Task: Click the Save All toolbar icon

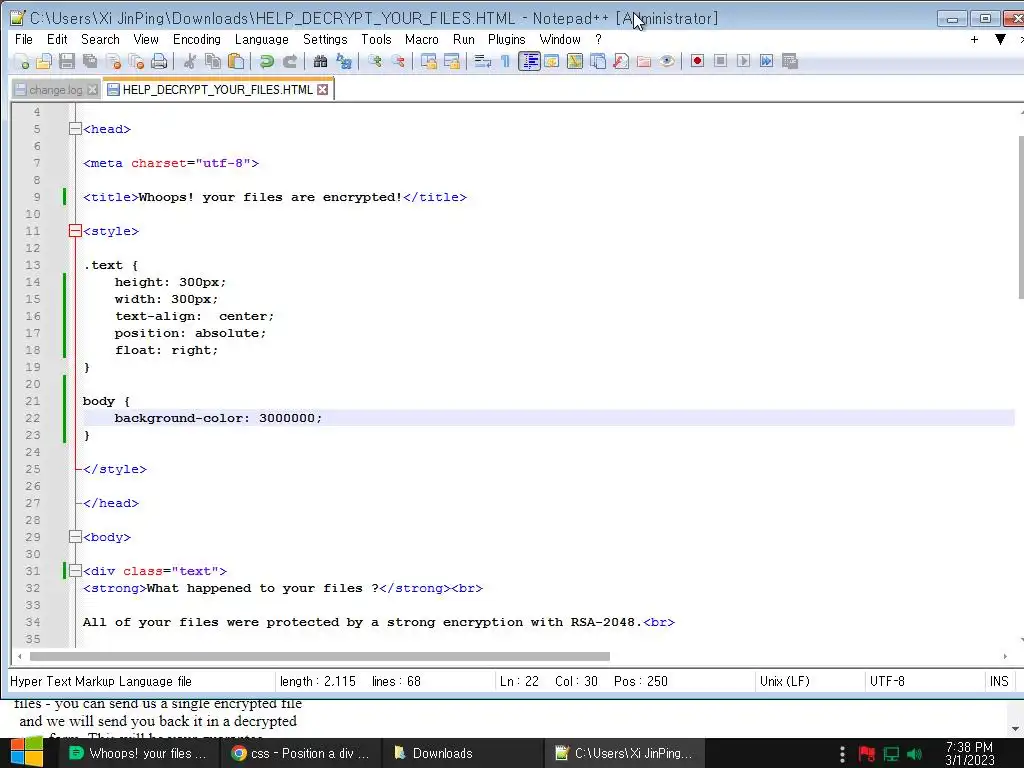Action: pyautogui.click(x=90, y=61)
